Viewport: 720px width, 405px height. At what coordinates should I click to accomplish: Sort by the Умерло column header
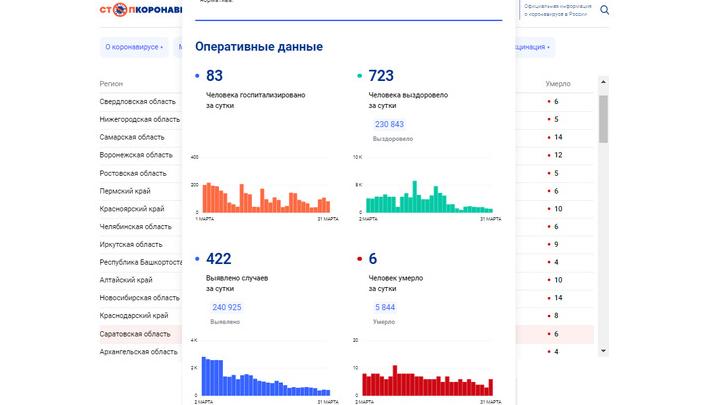pos(558,84)
